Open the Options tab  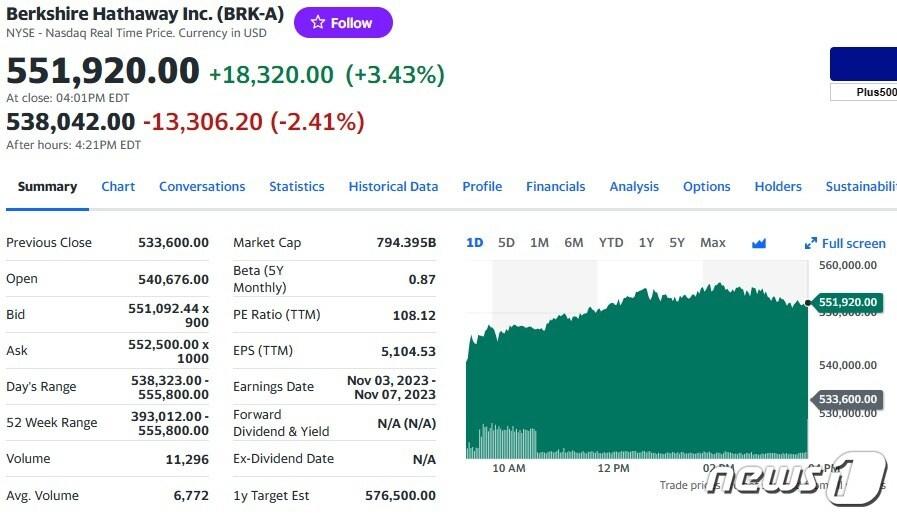(x=707, y=187)
